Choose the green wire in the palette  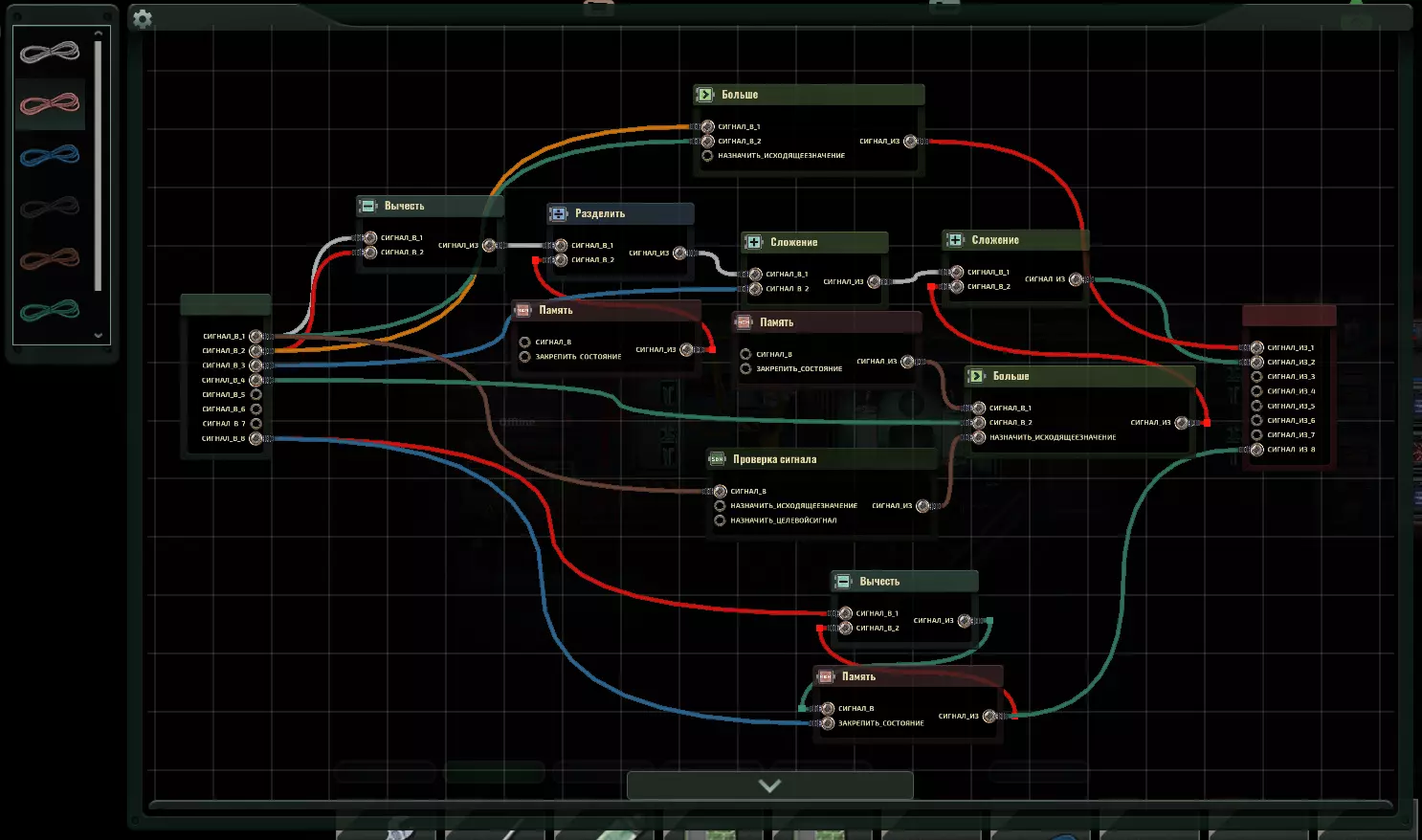[x=50, y=310]
